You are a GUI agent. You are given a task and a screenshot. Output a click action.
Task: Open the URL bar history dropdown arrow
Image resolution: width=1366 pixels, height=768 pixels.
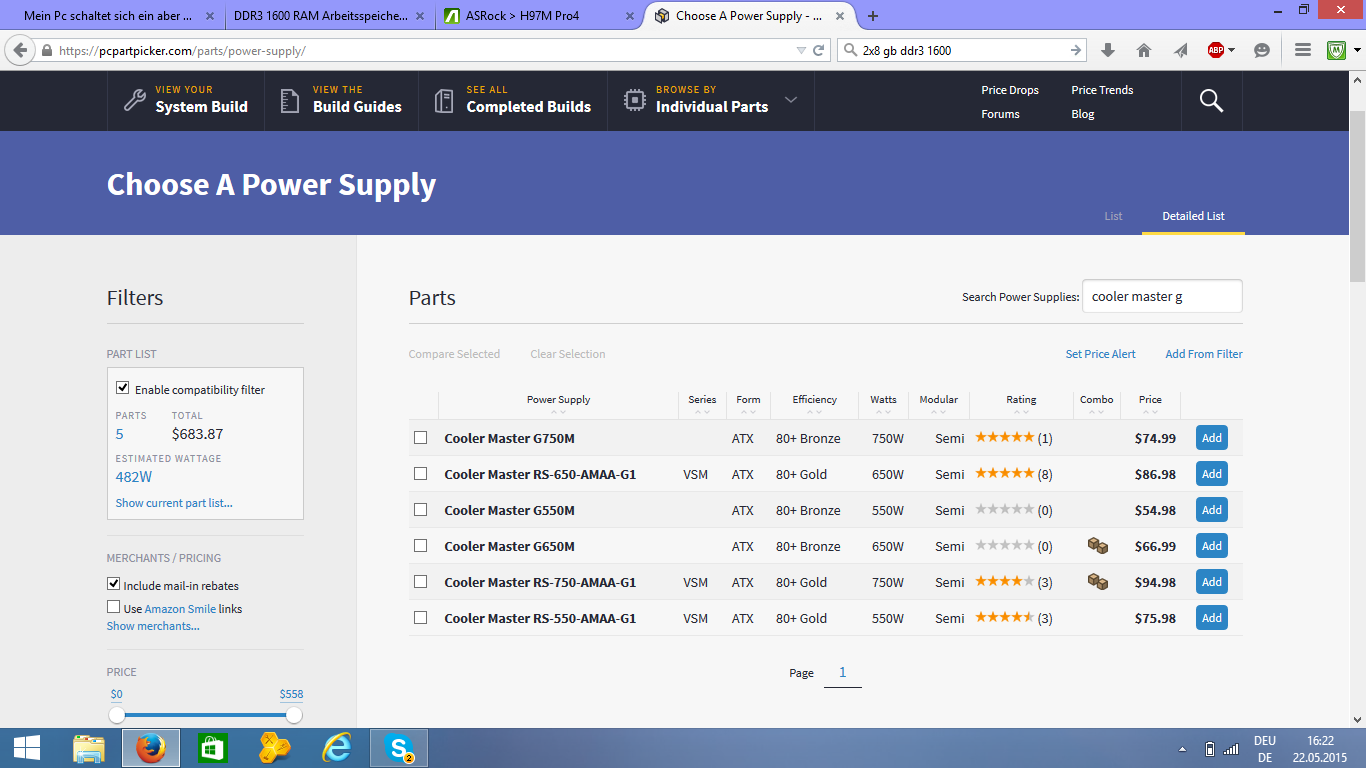[801, 50]
